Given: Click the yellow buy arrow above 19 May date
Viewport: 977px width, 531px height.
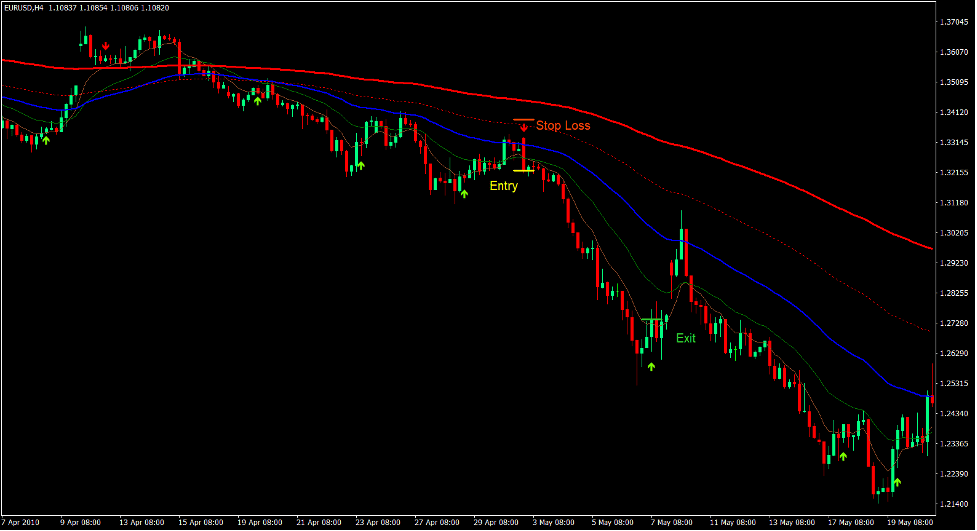Looking at the screenshot, I should coord(896,483).
